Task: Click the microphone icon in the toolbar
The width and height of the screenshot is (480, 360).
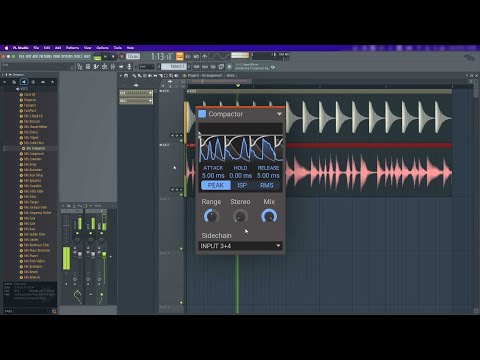Action: (x=129, y=67)
